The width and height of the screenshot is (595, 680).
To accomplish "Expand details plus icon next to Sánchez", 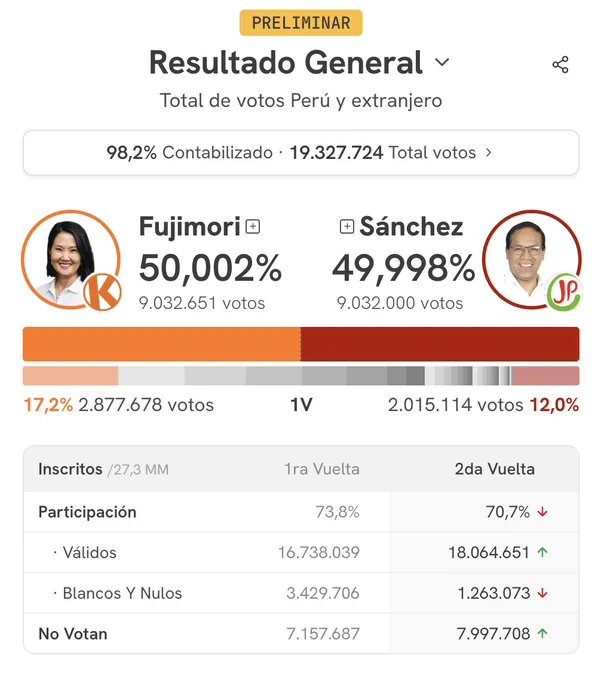I will coord(347,226).
